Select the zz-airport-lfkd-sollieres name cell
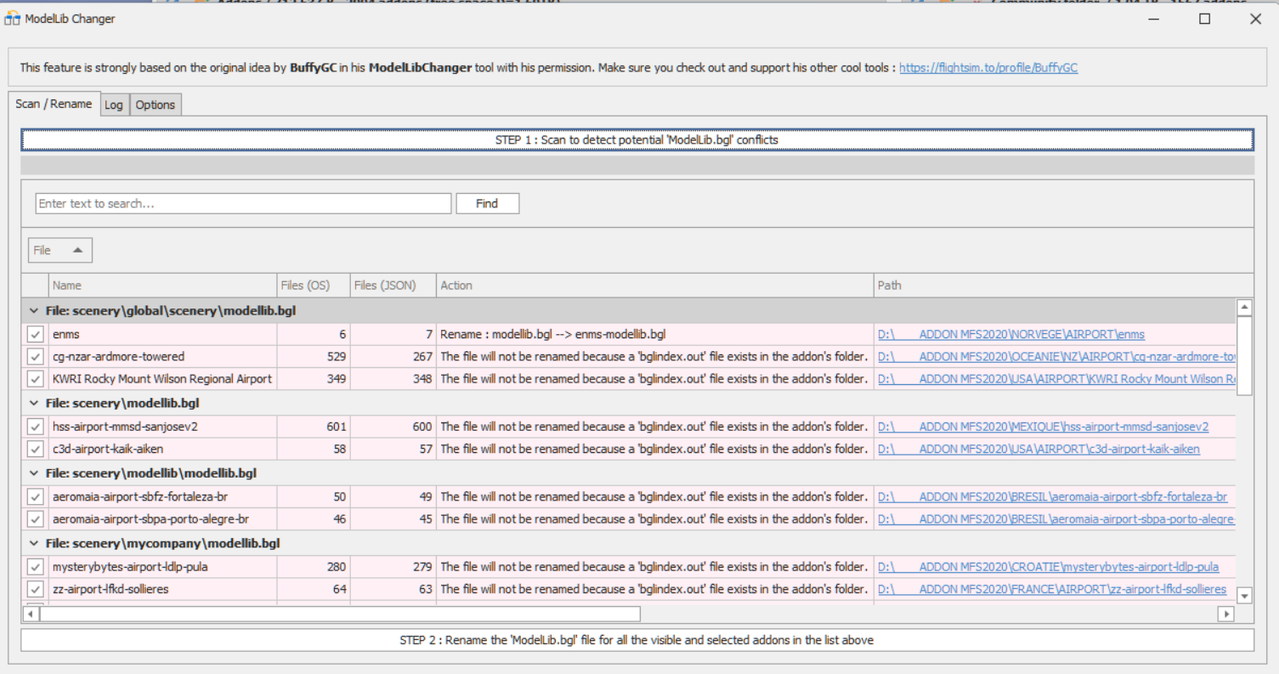Screen dimensions: 1279x674 [163, 589]
